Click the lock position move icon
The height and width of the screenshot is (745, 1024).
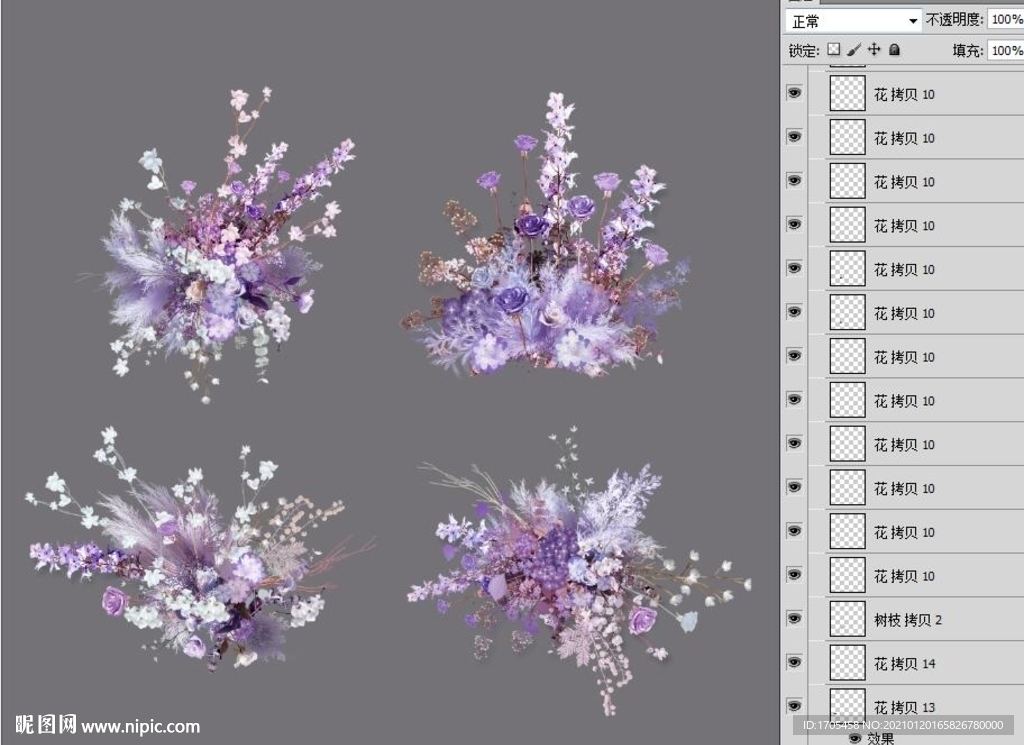[x=874, y=49]
